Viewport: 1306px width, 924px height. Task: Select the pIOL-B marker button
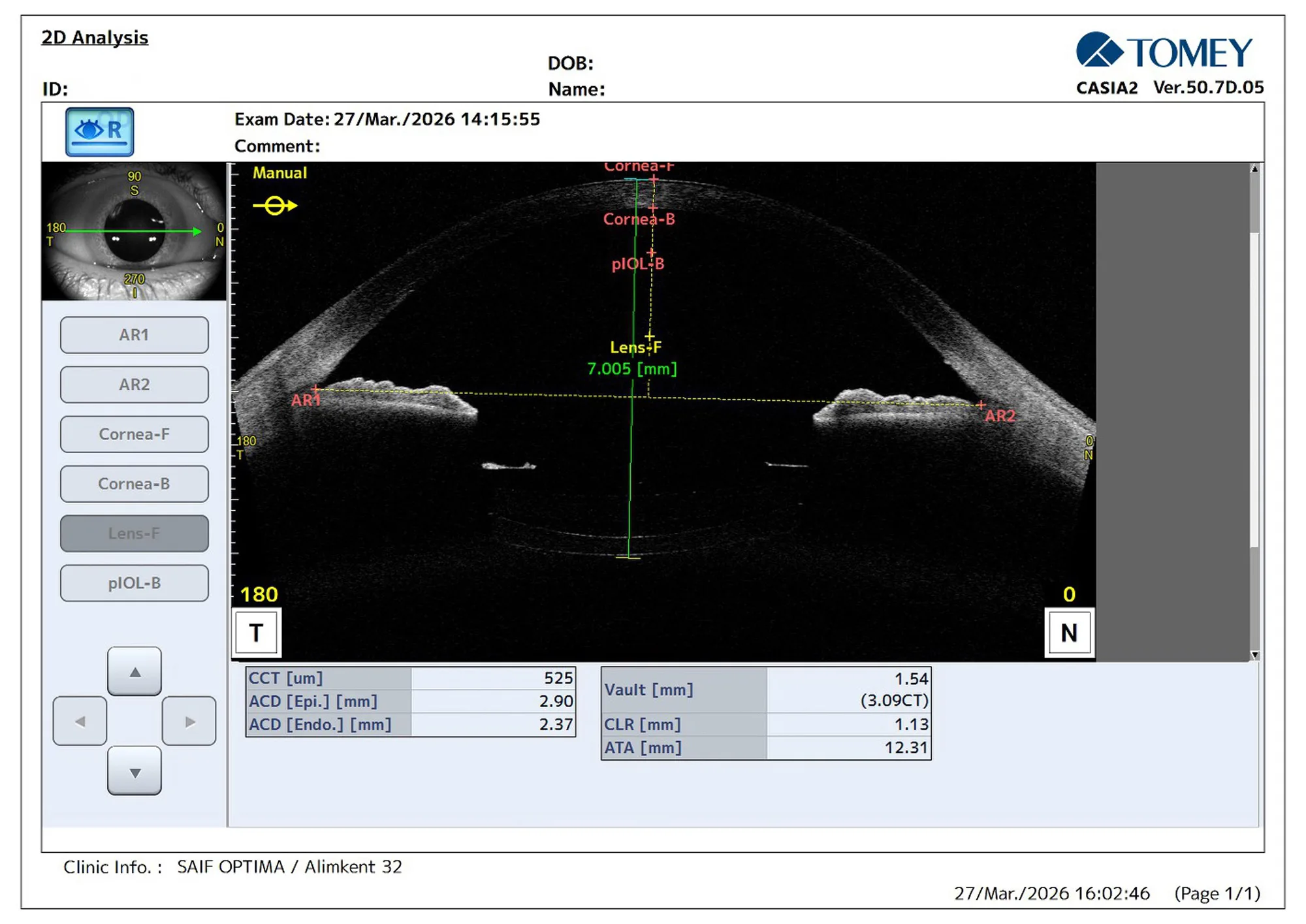[x=135, y=583]
